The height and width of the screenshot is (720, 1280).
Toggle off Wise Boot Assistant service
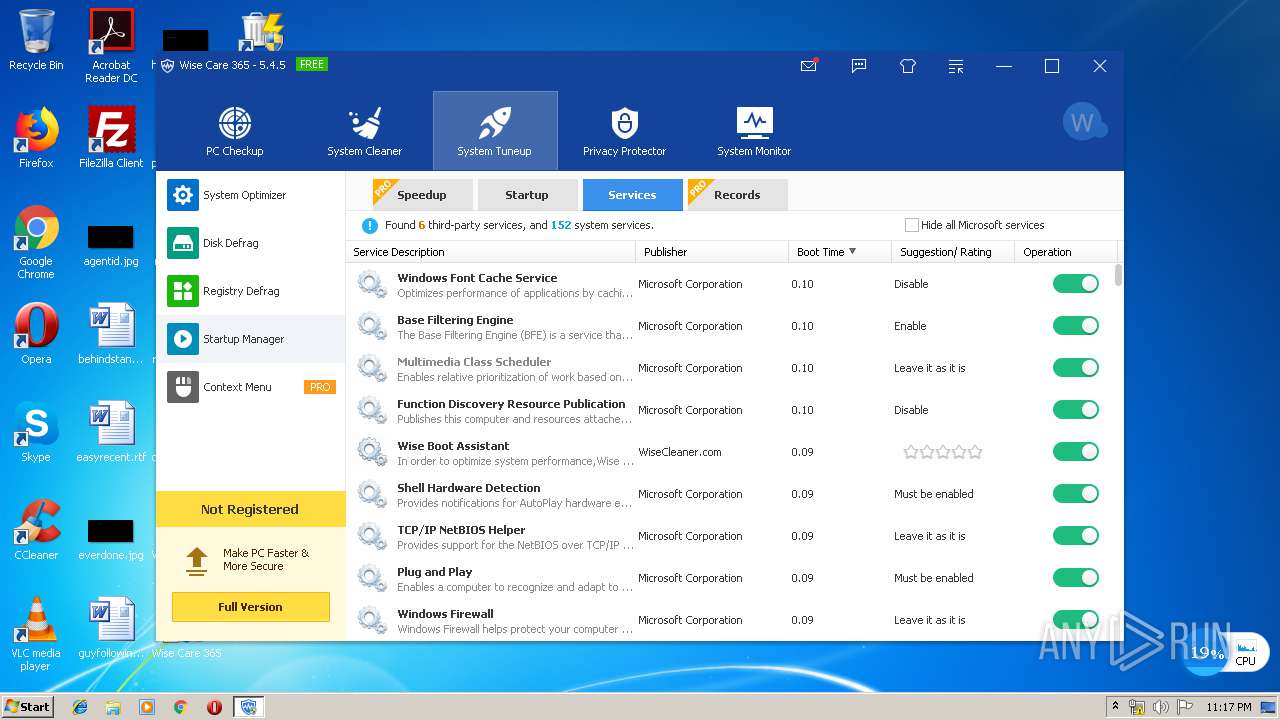(1076, 452)
